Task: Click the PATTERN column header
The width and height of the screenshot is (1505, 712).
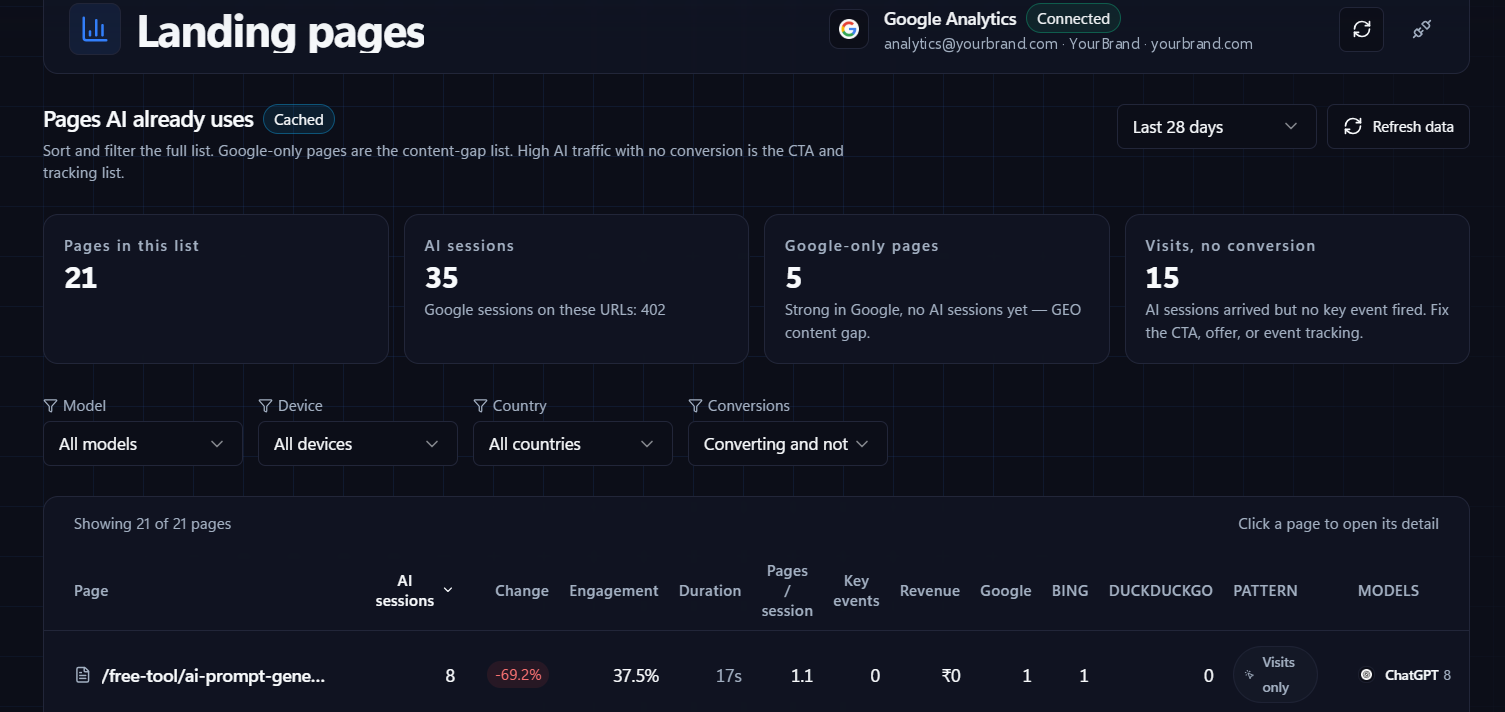Action: point(1266,591)
